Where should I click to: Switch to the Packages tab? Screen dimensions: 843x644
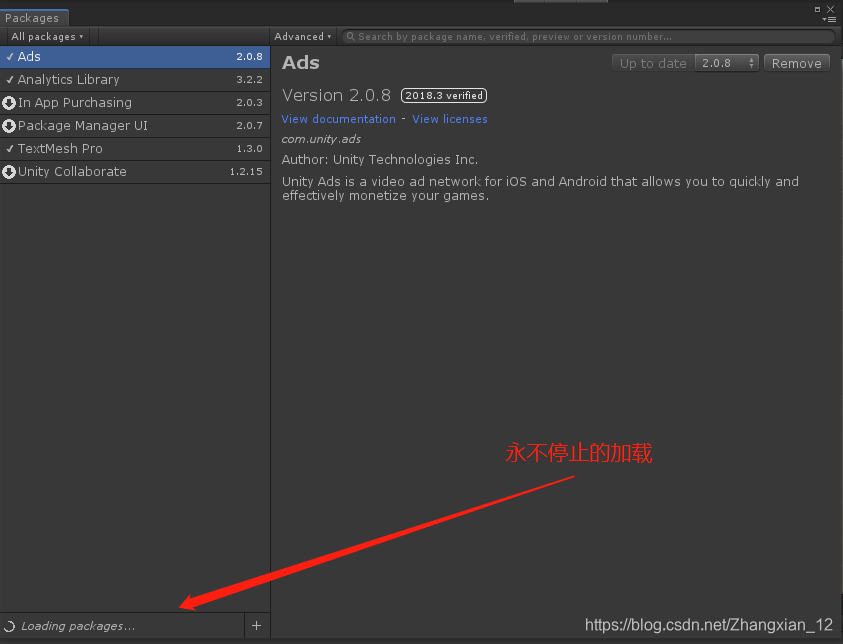(33, 18)
